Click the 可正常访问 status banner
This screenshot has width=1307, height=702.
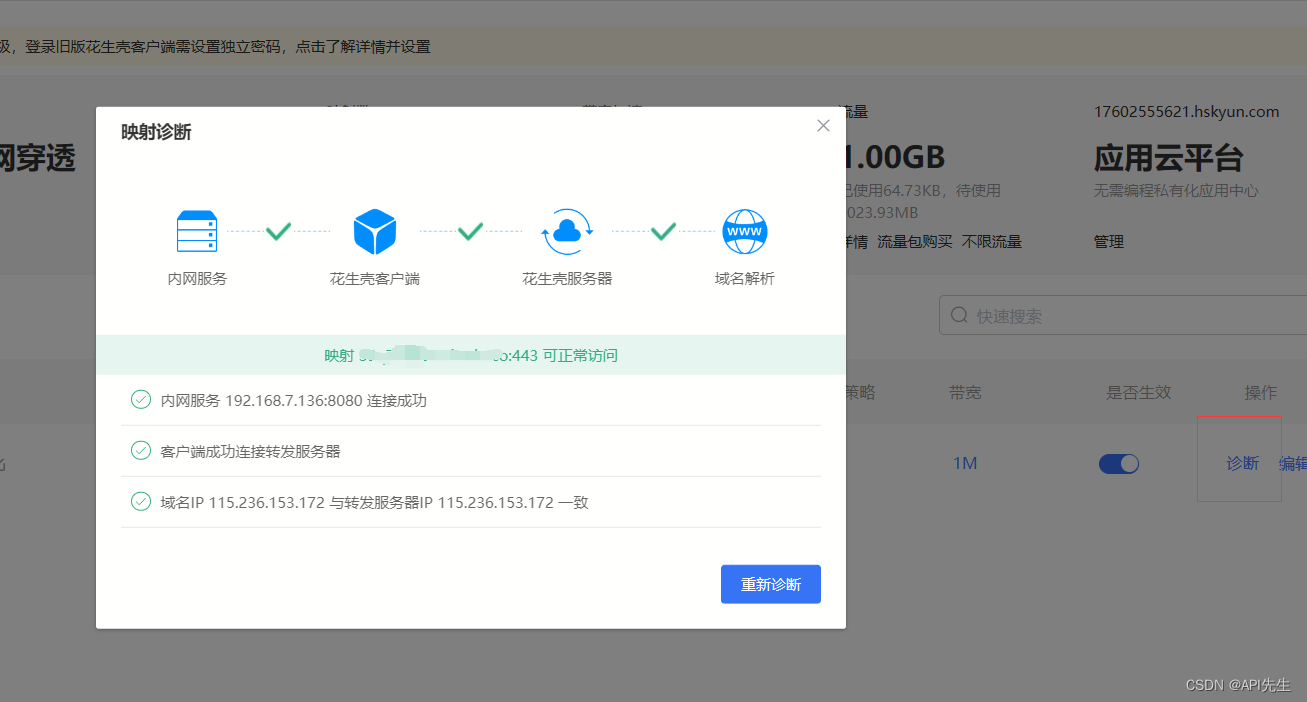pyautogui.click(x=471, y=355)
